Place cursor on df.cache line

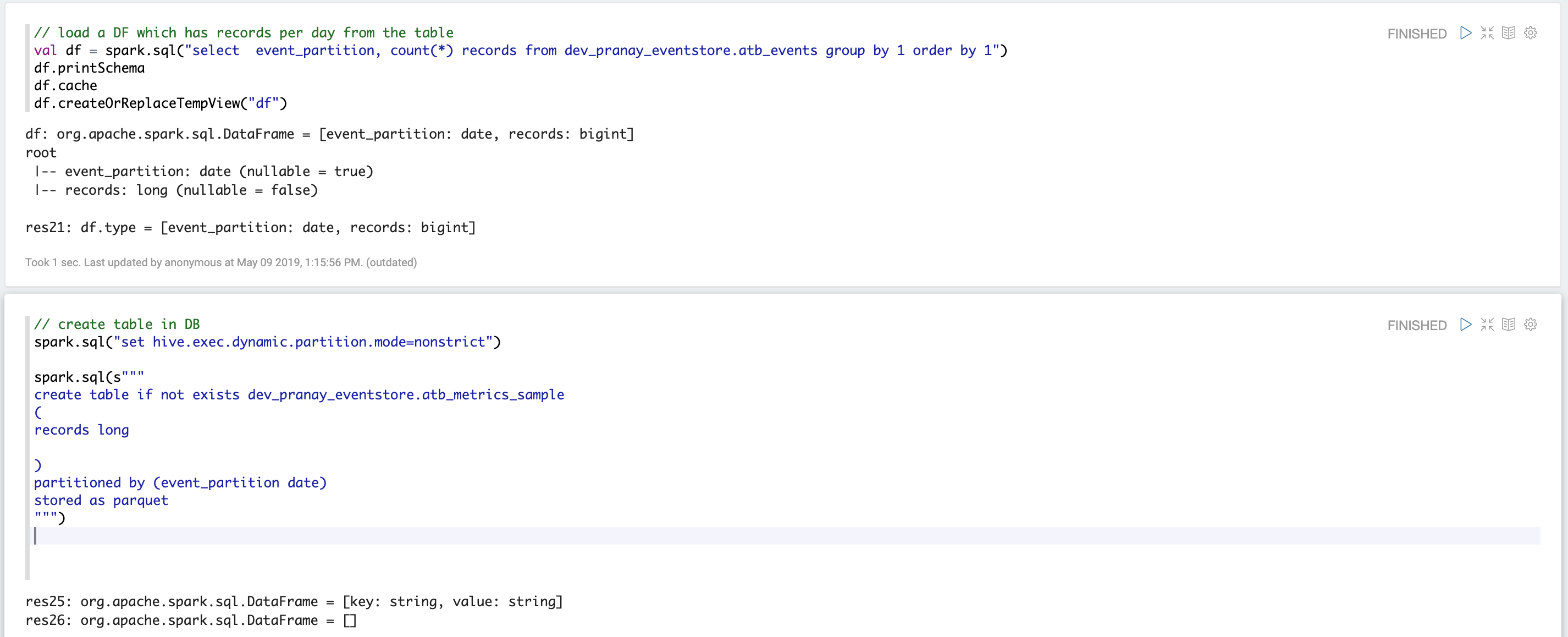click(66, 86)
